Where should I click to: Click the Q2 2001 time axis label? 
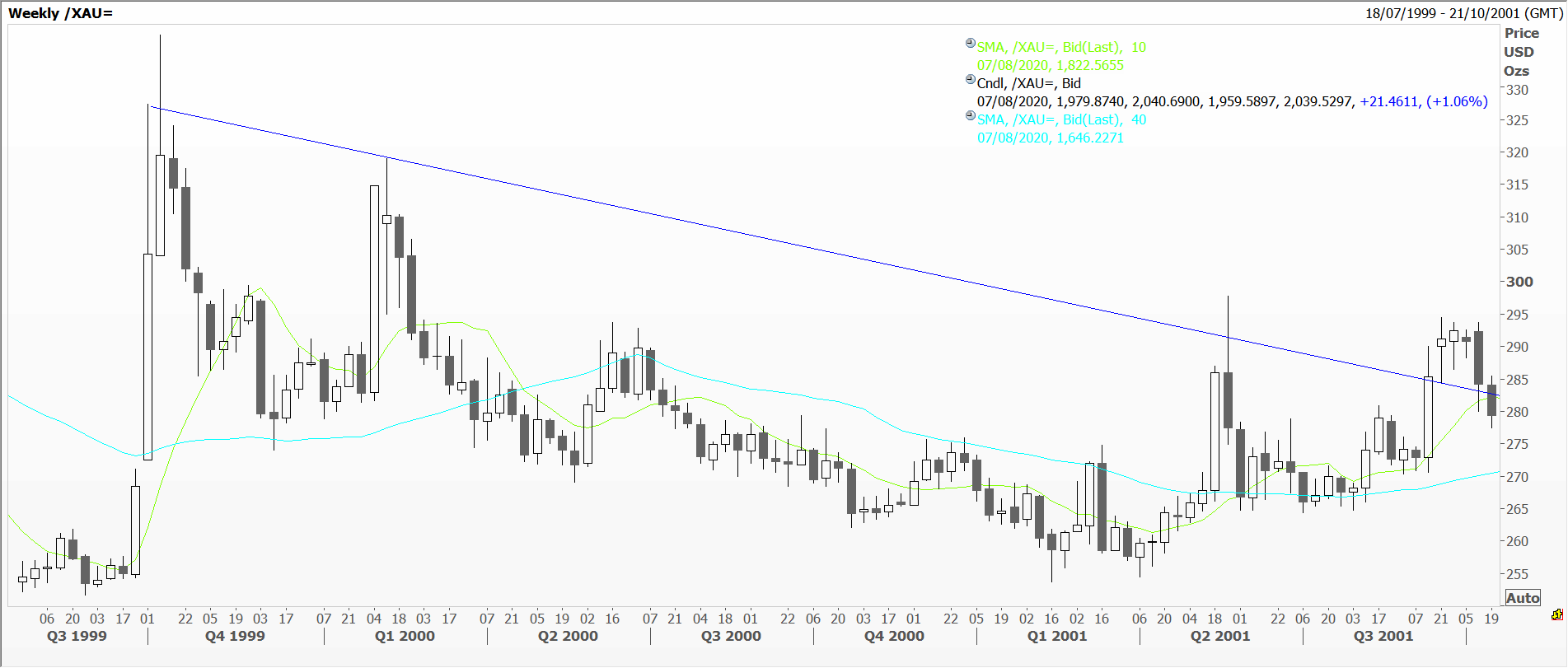coord(1220,636)
